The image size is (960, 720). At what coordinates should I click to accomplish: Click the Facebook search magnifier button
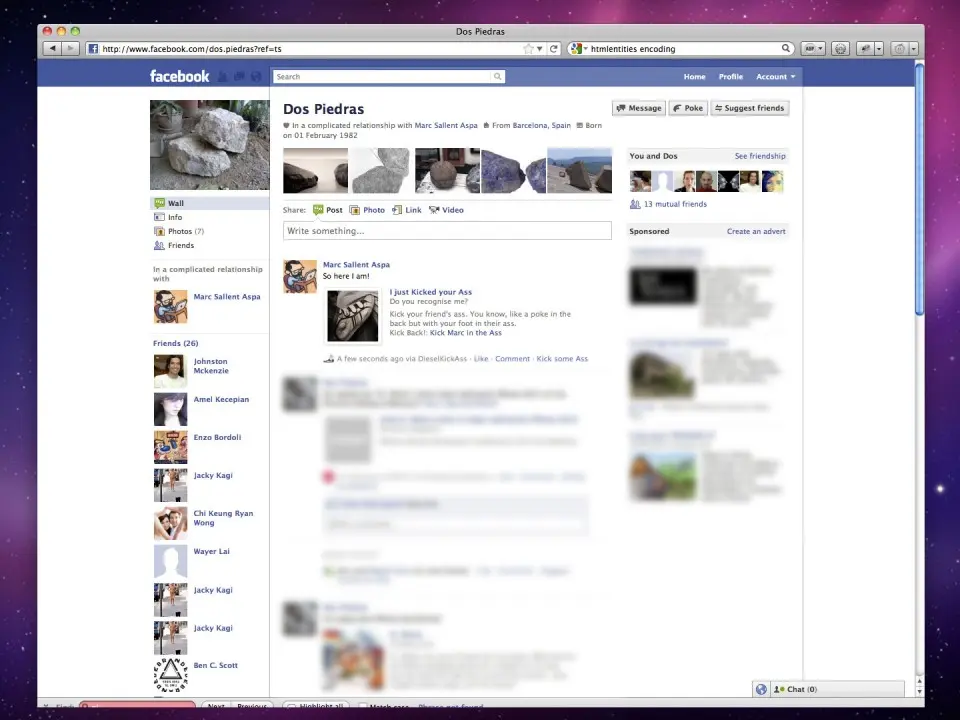click(498, 77)
